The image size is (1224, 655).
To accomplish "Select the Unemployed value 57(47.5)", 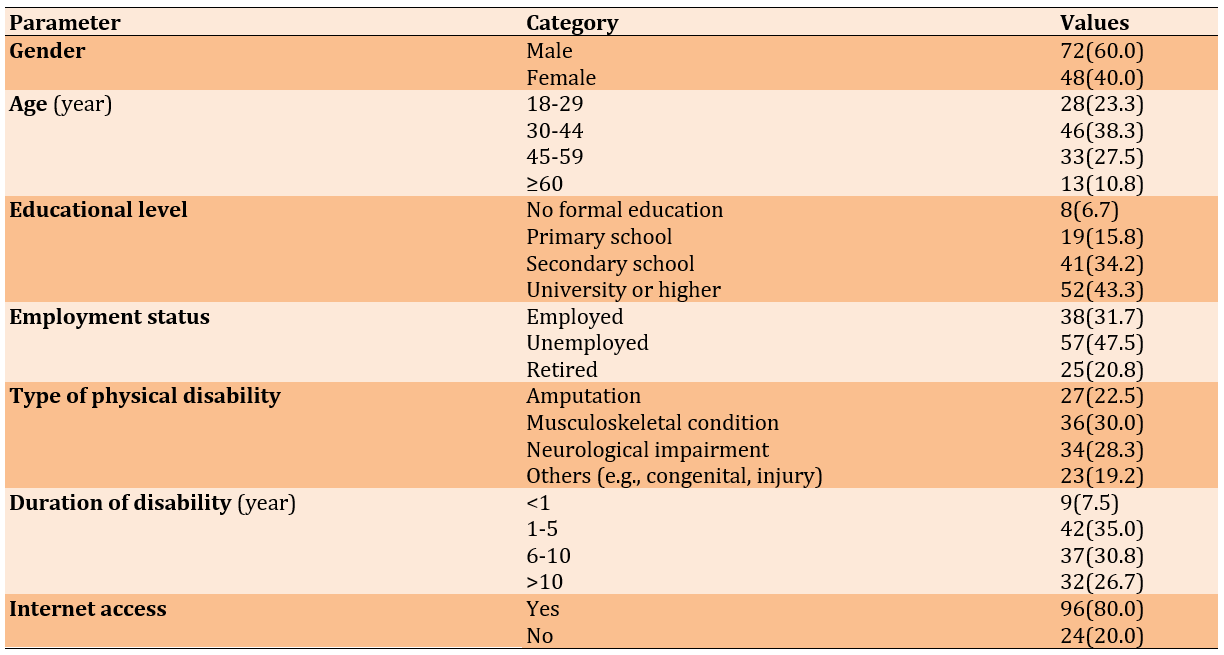I will tap(1102, 343).
